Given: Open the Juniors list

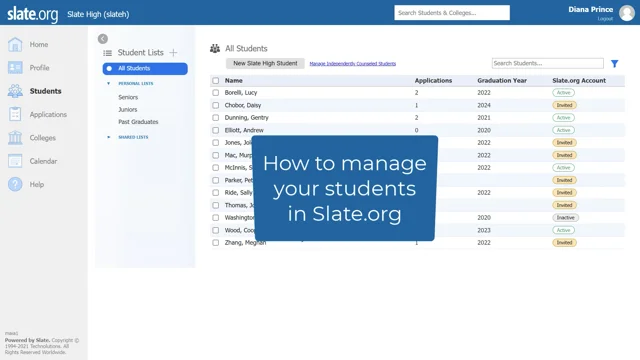Looking at the screenshot, I should 127,109.
